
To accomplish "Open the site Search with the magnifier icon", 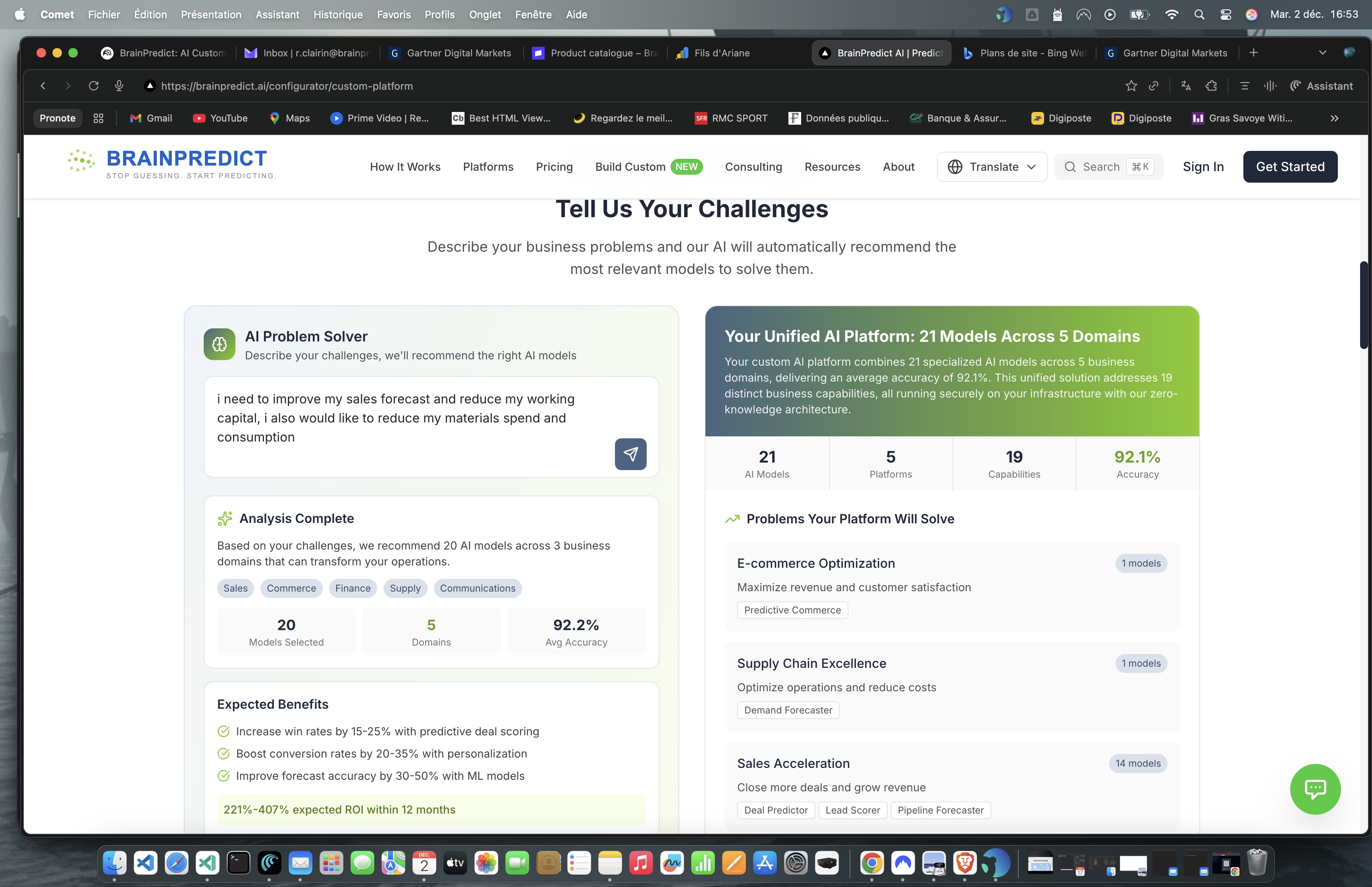I will [x=1070, y=166].
